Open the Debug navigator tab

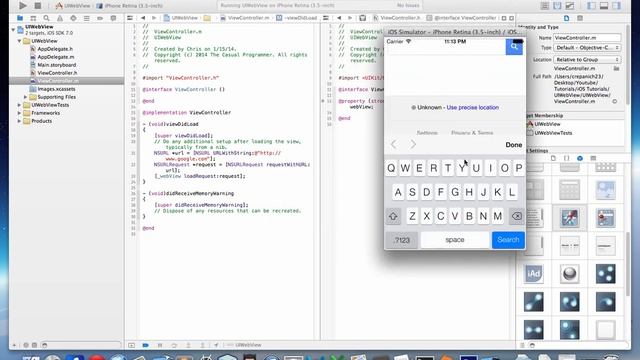(x=87, y=18)
